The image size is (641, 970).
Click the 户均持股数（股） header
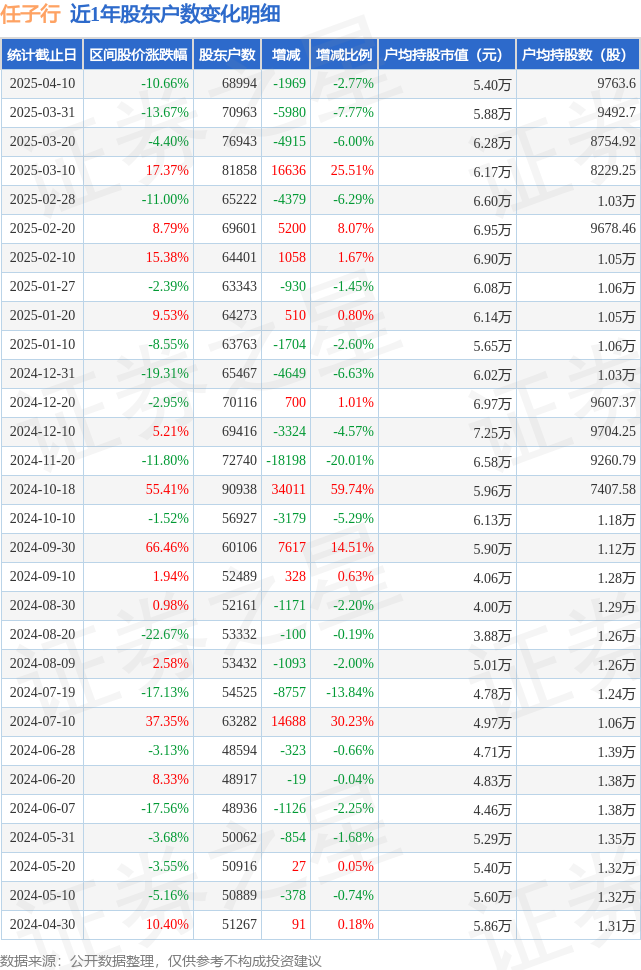pos(578,54)
